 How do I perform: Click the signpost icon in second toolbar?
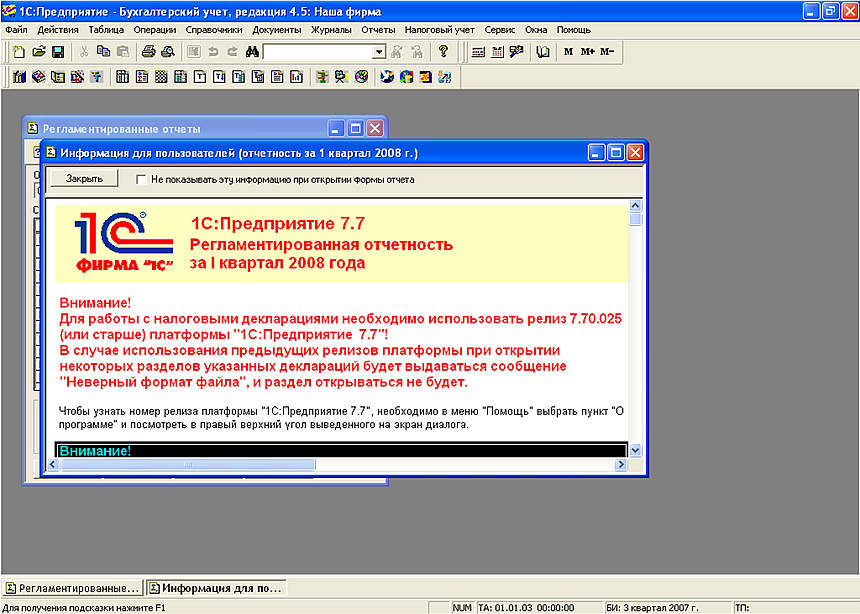point(322,77)
